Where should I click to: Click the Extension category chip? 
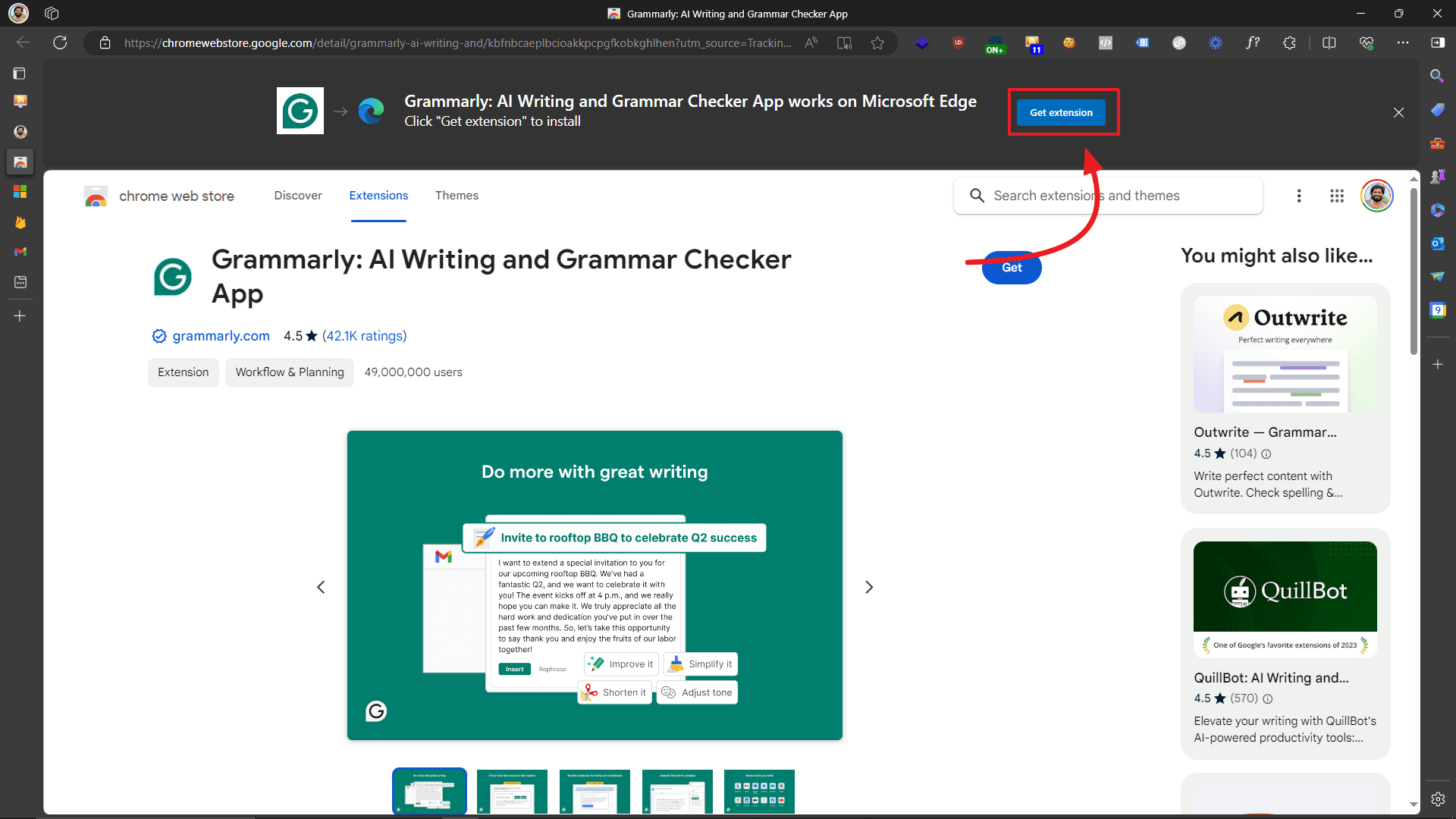click(183, 372)
